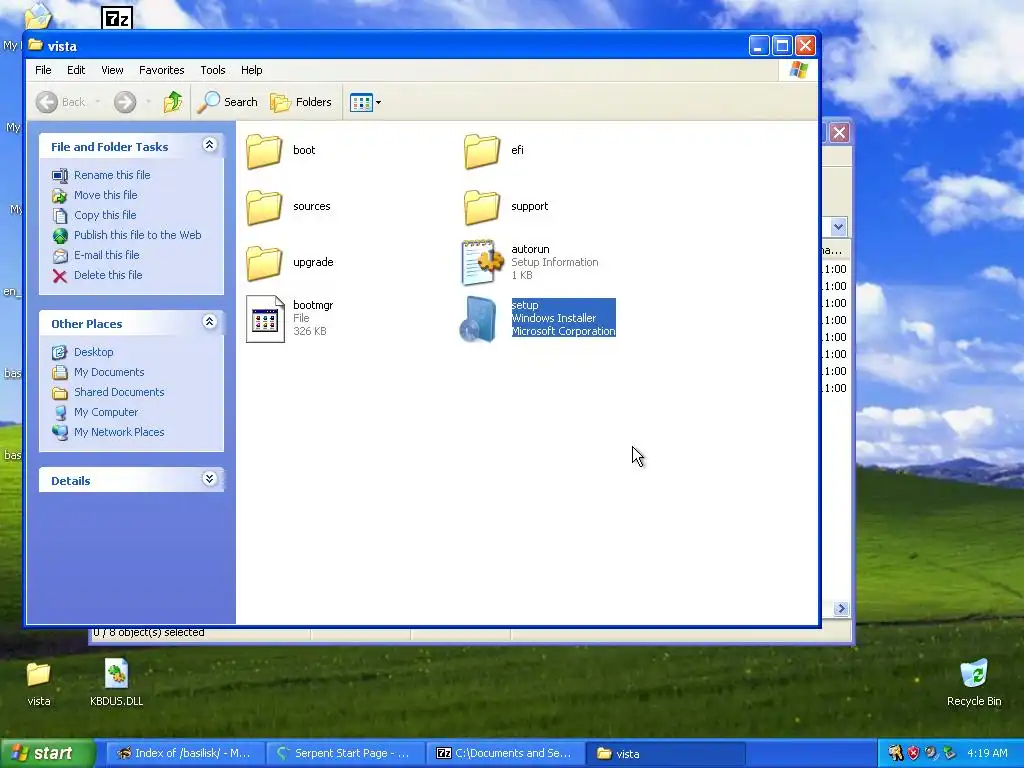This screenshot has height=768, width=1024.
Task: Open the Back history dropdown arrow
Action: coord(97,102)
